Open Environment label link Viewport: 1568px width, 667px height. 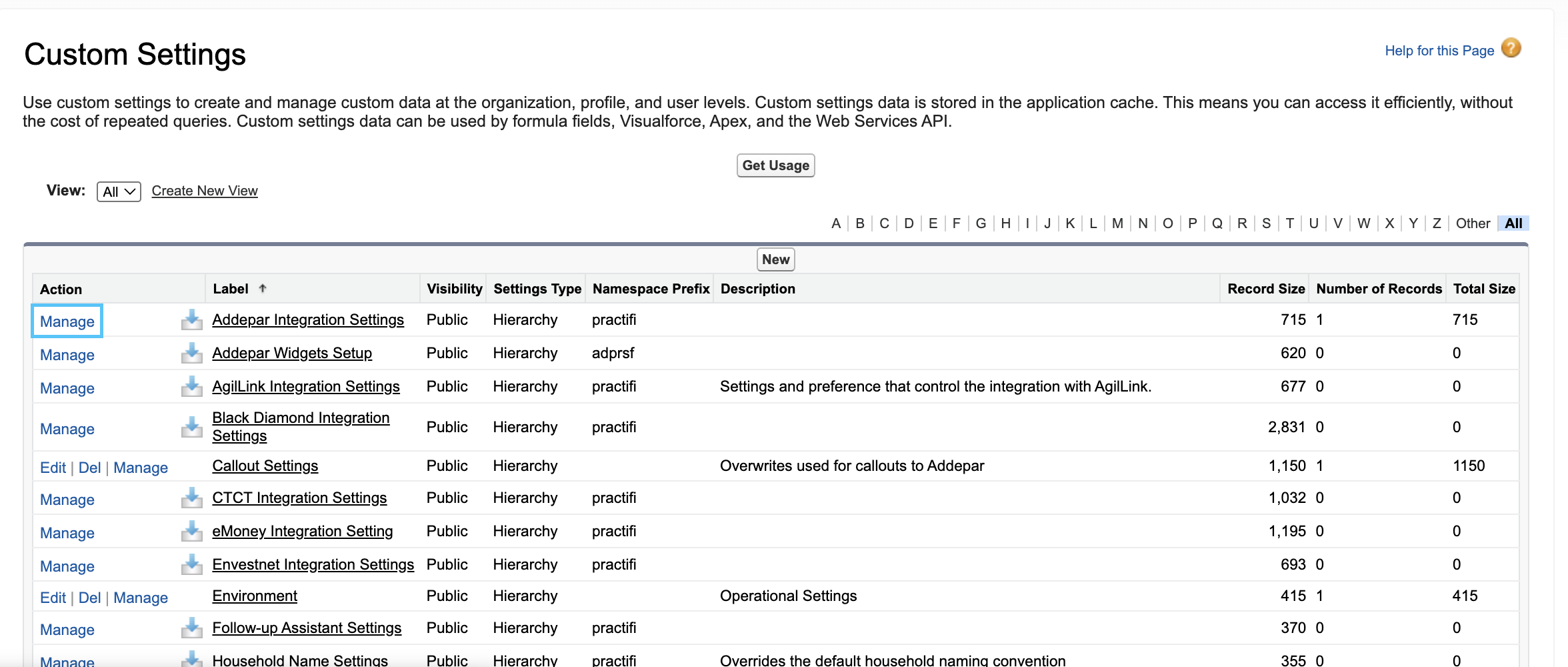coord(255,596)
